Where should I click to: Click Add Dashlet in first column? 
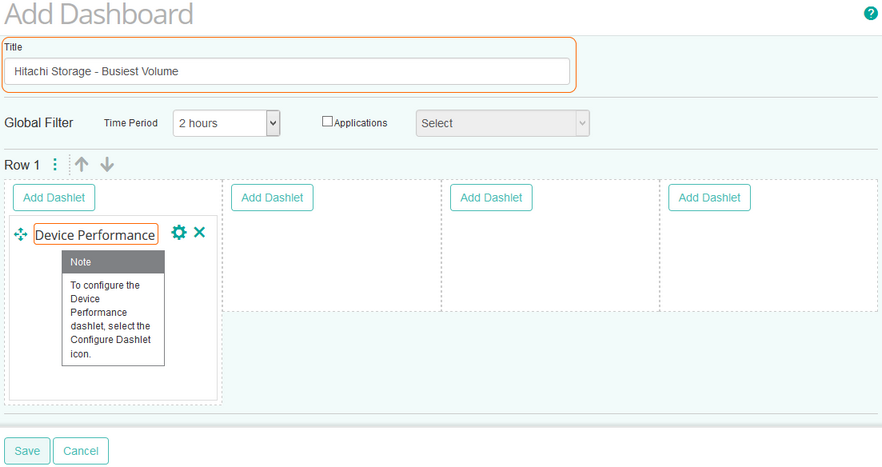(x=53, y=198)
